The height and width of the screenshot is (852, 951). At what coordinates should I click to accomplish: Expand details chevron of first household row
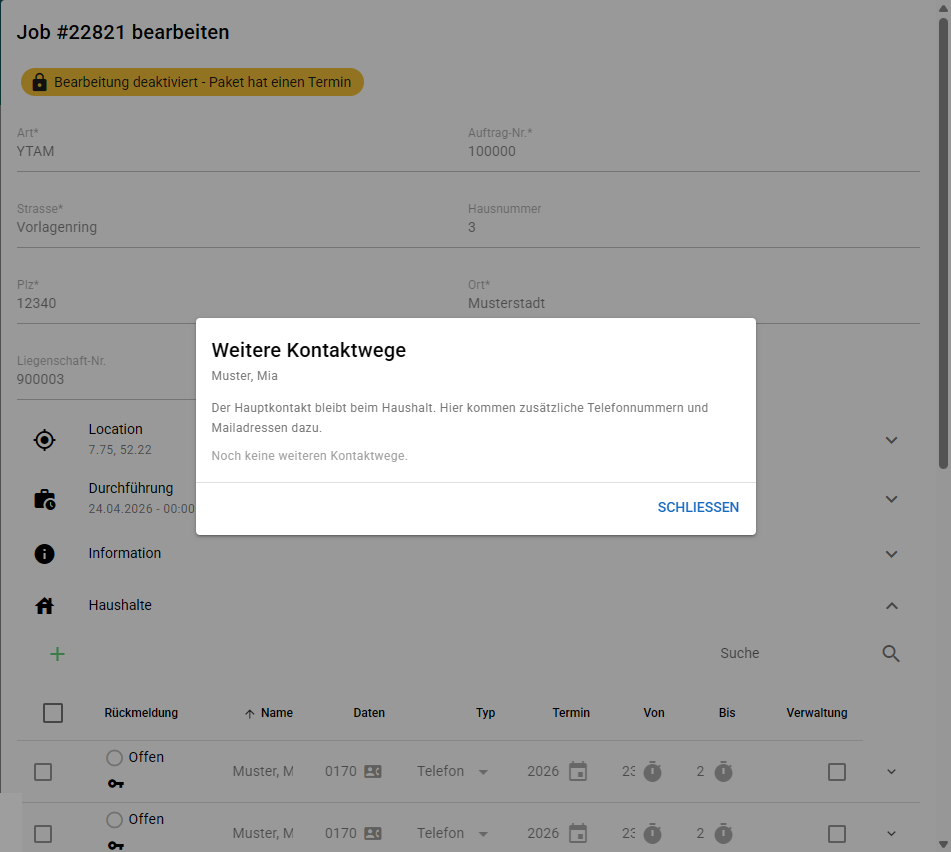coord(891,772)
